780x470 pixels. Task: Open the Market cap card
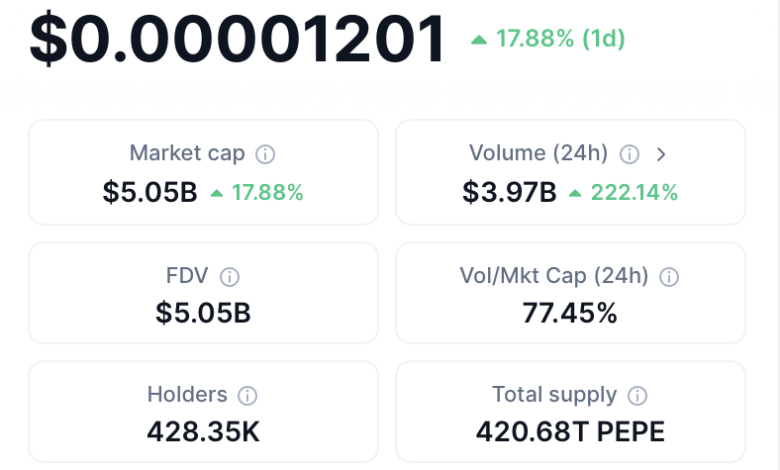[203, 172]
